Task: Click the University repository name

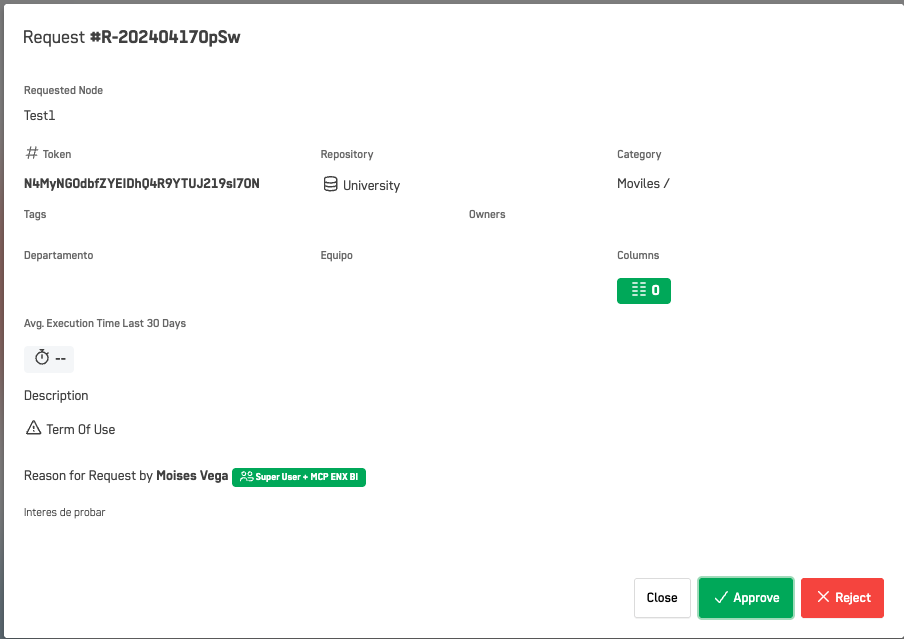Action: [x=371, y=185]
